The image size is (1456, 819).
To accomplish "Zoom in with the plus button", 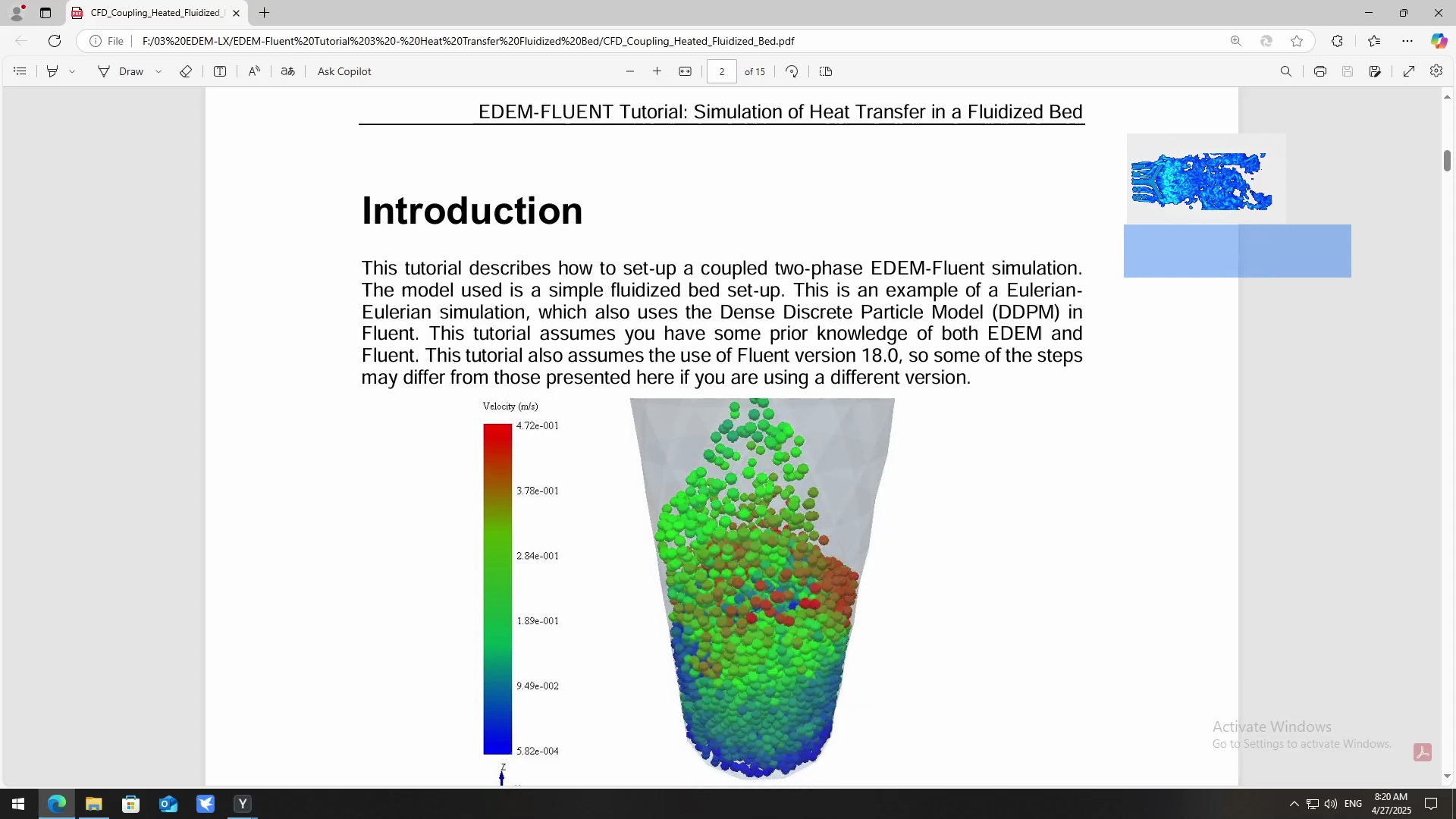I will 657,71.
